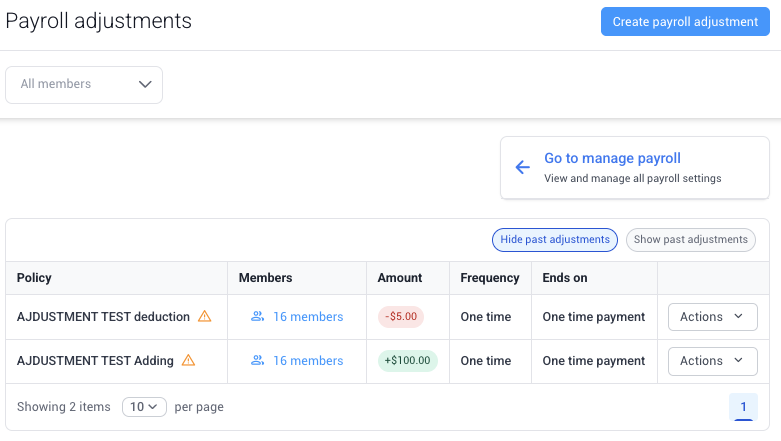Open Actions dropdown for the deduction row

click(x=712, y=317)
